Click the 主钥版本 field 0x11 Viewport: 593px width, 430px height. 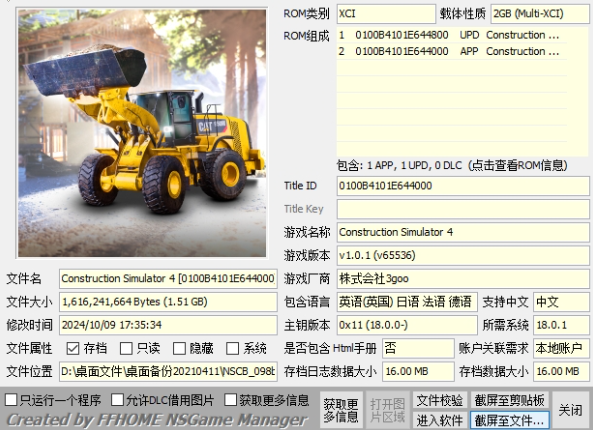[407, 325]
